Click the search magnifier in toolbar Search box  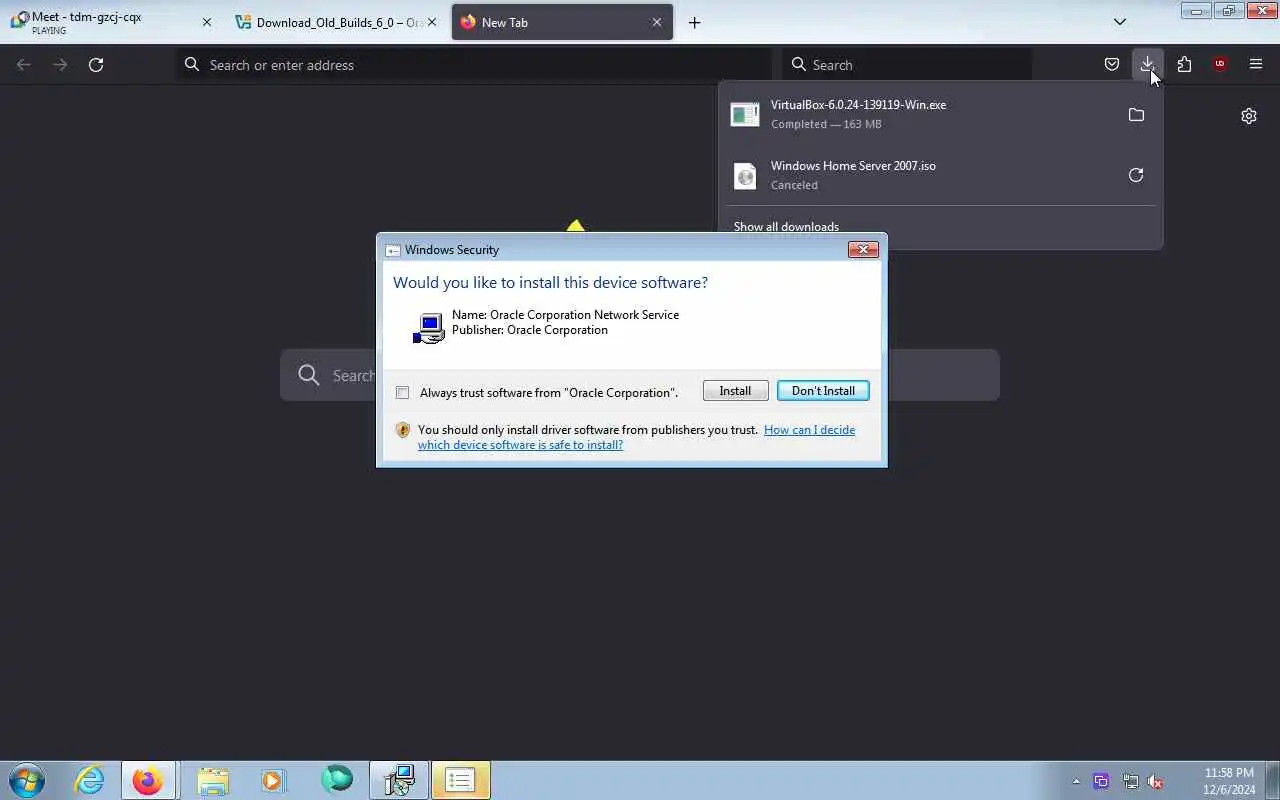coord(798,64)
